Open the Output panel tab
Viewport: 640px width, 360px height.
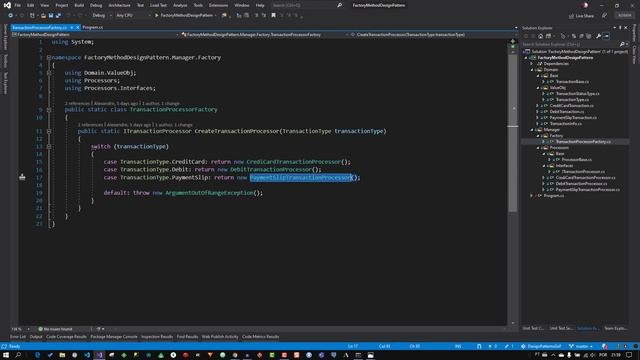pos(36,337)
